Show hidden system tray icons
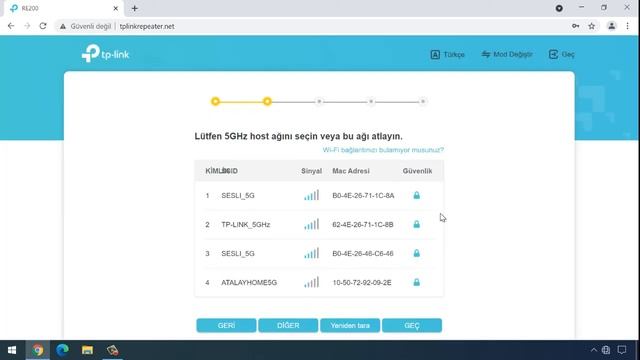Screen dimensions: 640x360 click(593, 350)
